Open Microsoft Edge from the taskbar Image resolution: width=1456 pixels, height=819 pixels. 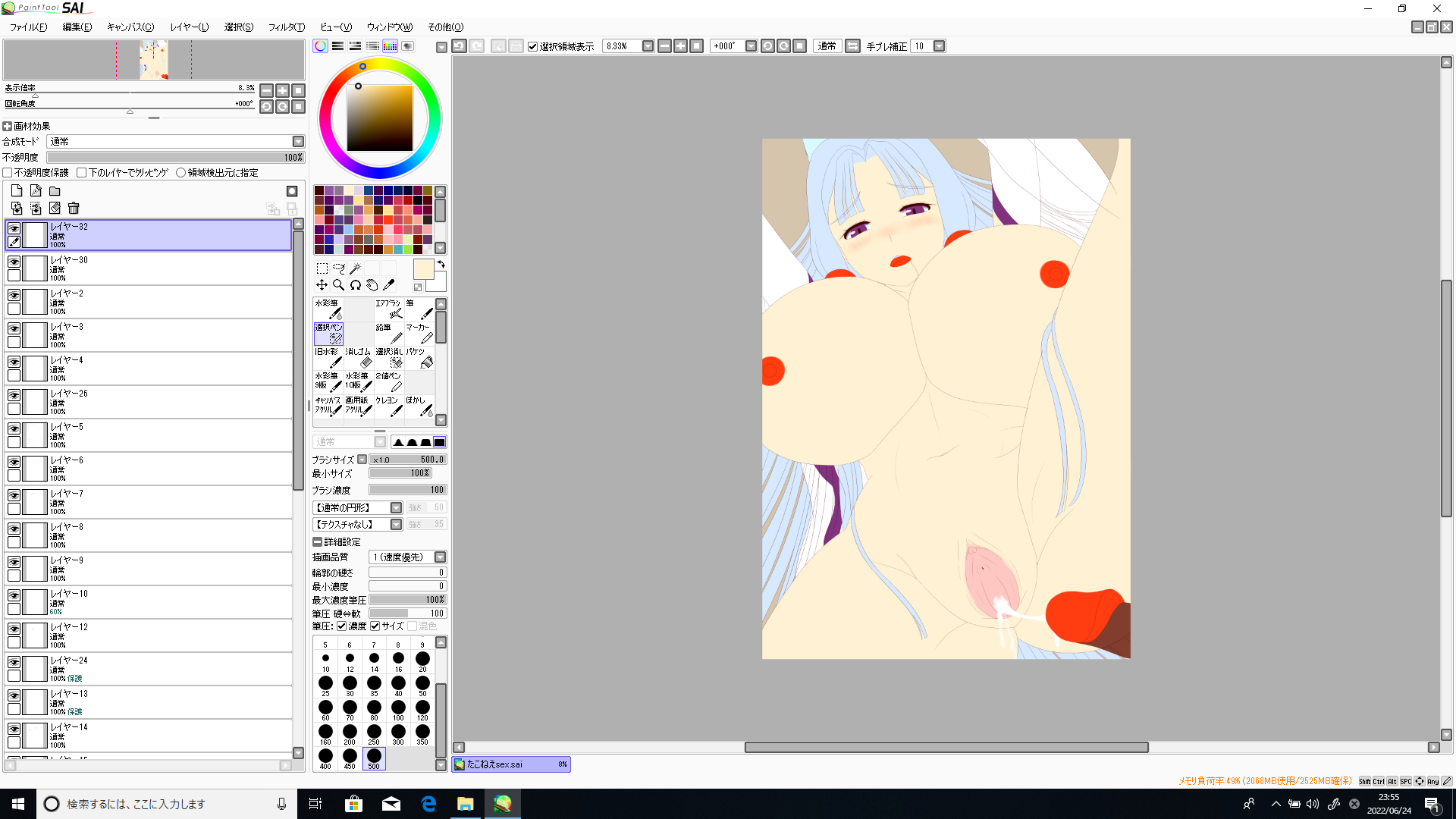428,804
